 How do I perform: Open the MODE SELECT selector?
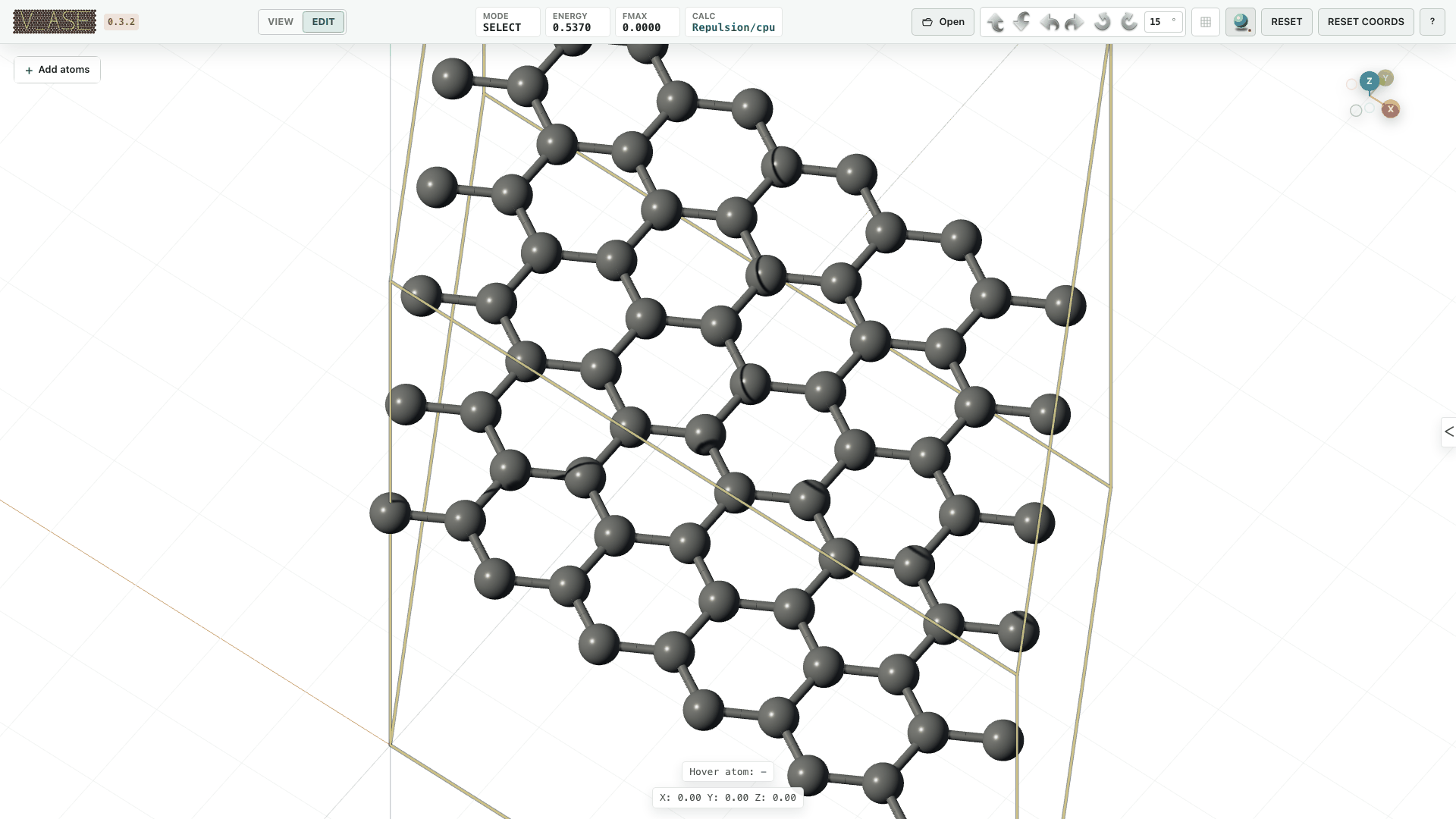pyautogui.click(x=507, y=22)
